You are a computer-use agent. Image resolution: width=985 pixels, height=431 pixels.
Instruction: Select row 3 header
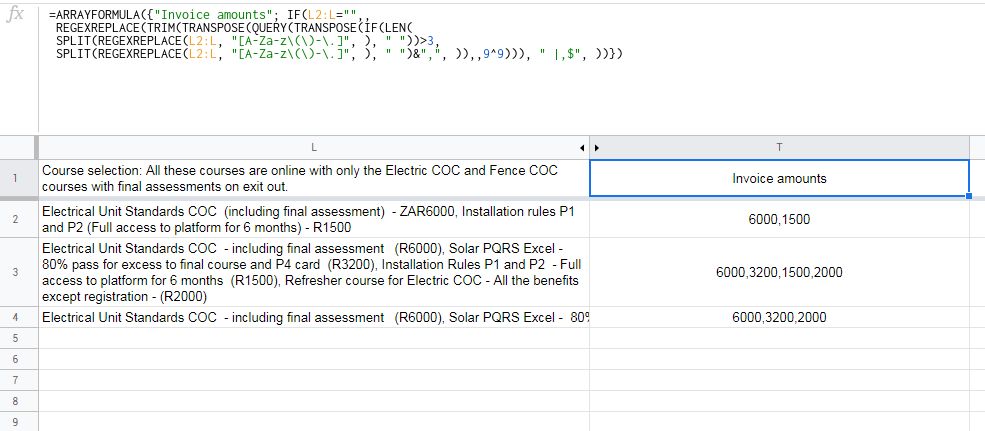click(x=19, y=272)
